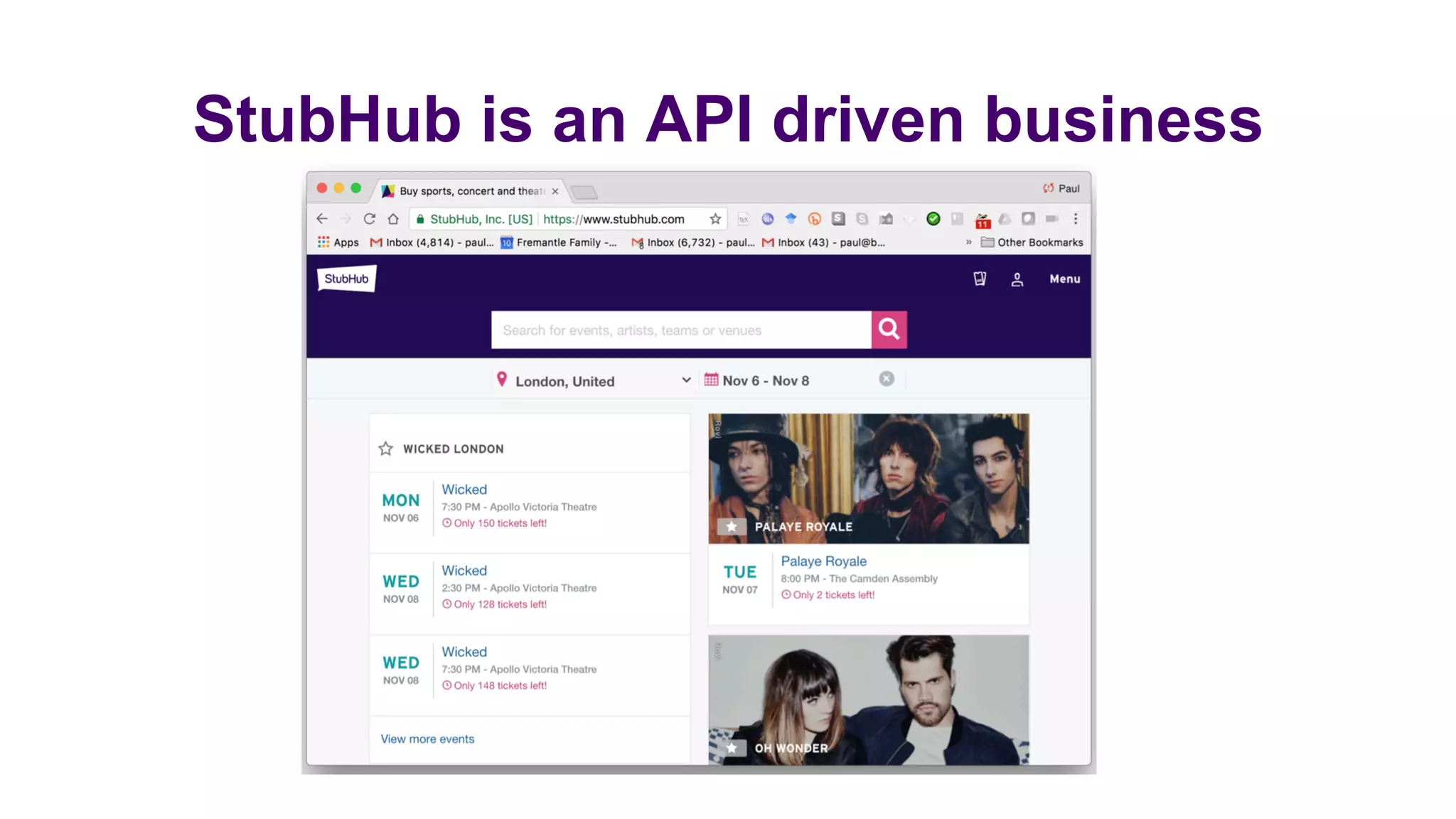Viewport: 1456px width, 819px height.
Task: Open the My Tickets icon in header
Action: tap(980, 279)
